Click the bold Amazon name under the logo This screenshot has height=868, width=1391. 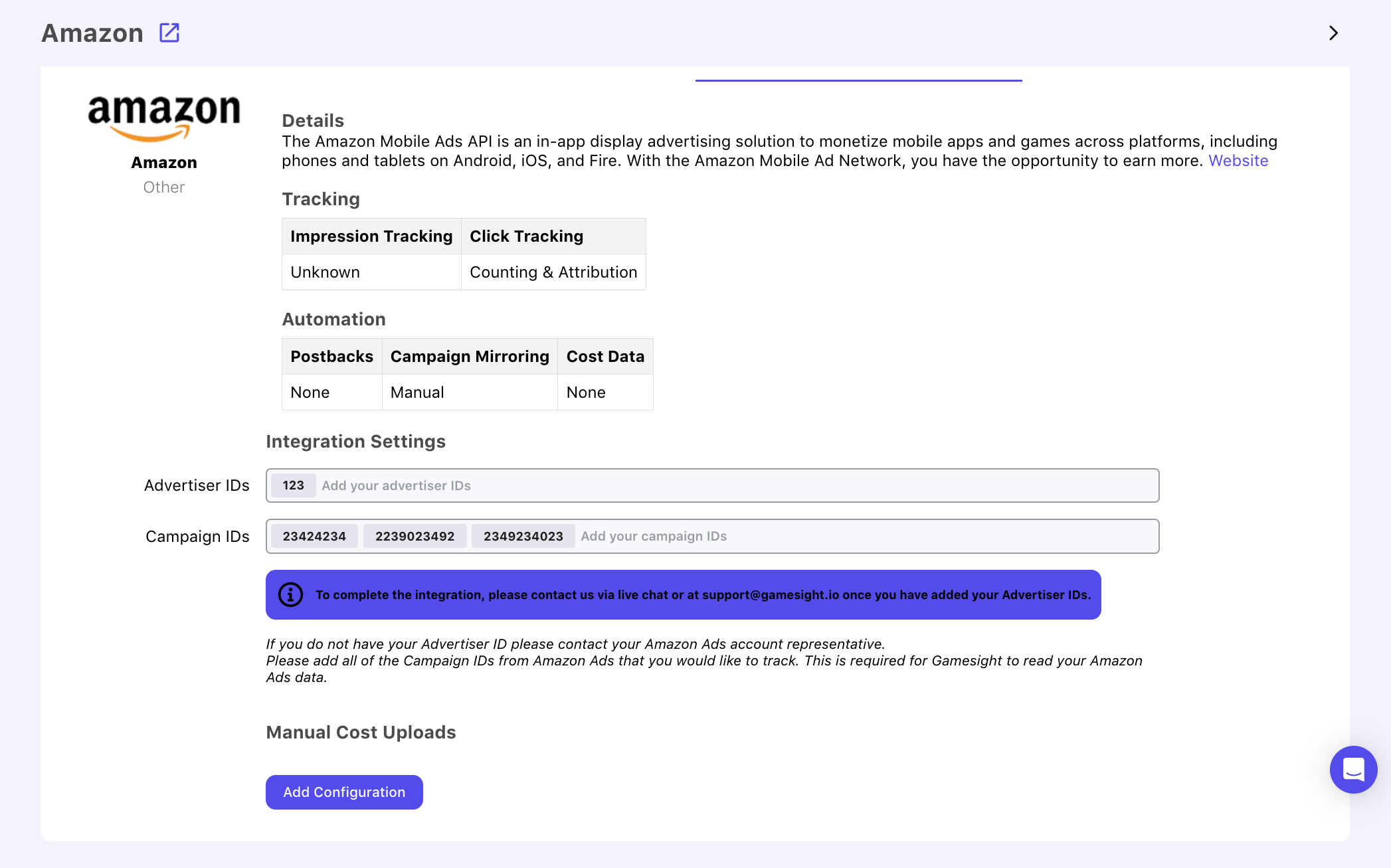(164, 163)
